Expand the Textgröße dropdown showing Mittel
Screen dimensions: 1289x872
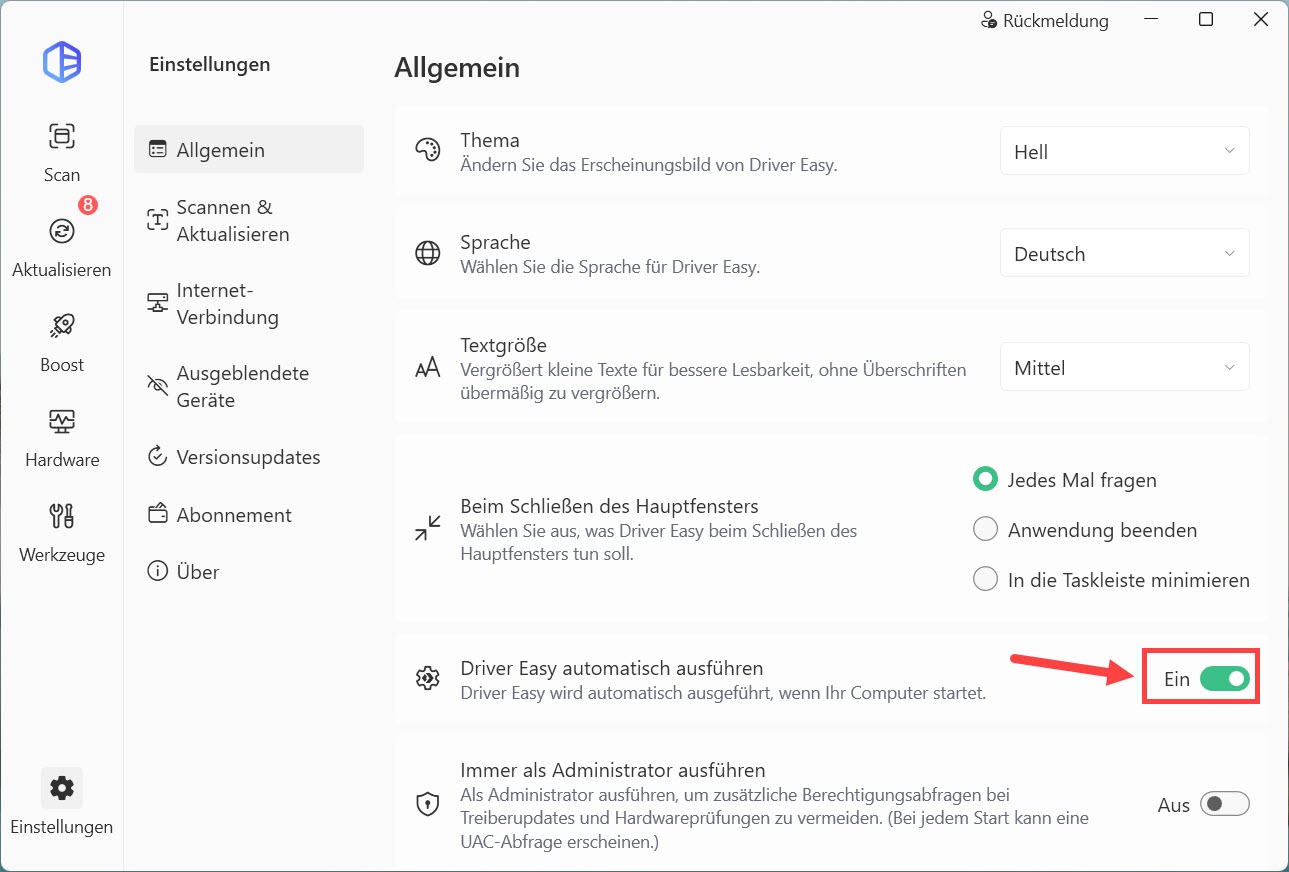[1125, 367]
